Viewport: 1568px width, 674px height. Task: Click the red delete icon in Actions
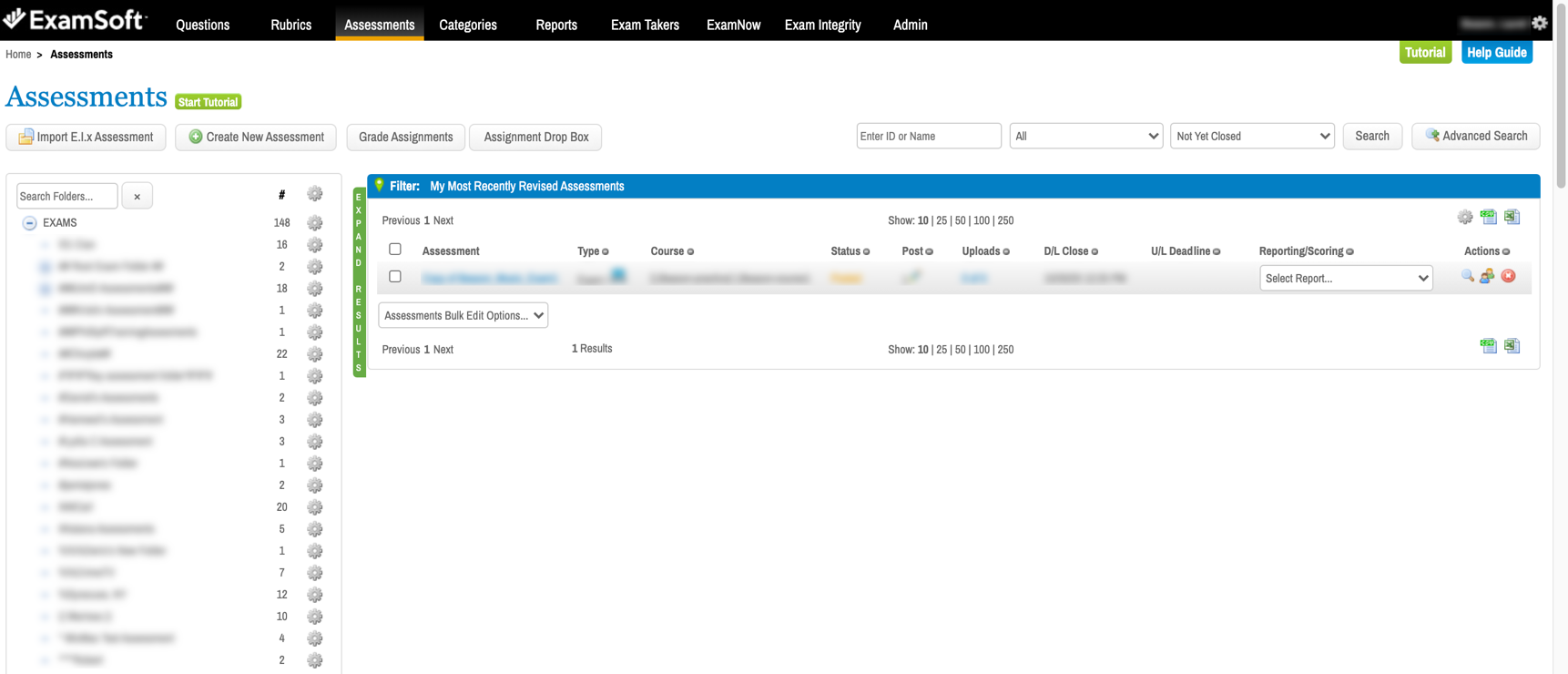(x=1509, y=276)
